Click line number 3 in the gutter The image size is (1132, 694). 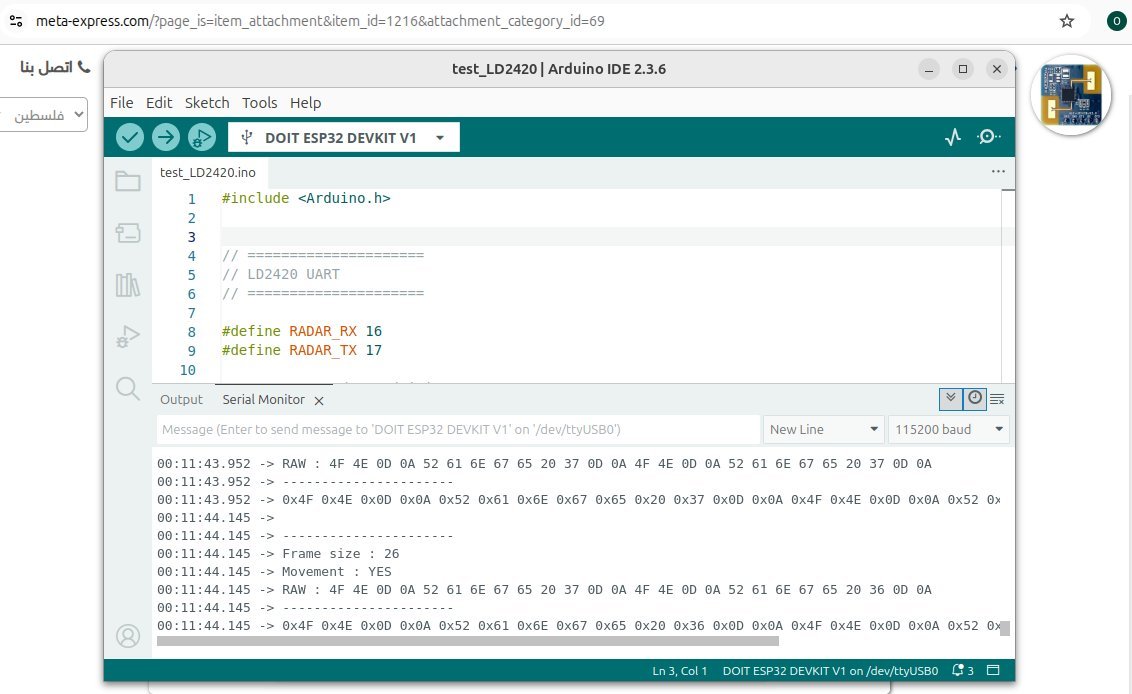191,237
